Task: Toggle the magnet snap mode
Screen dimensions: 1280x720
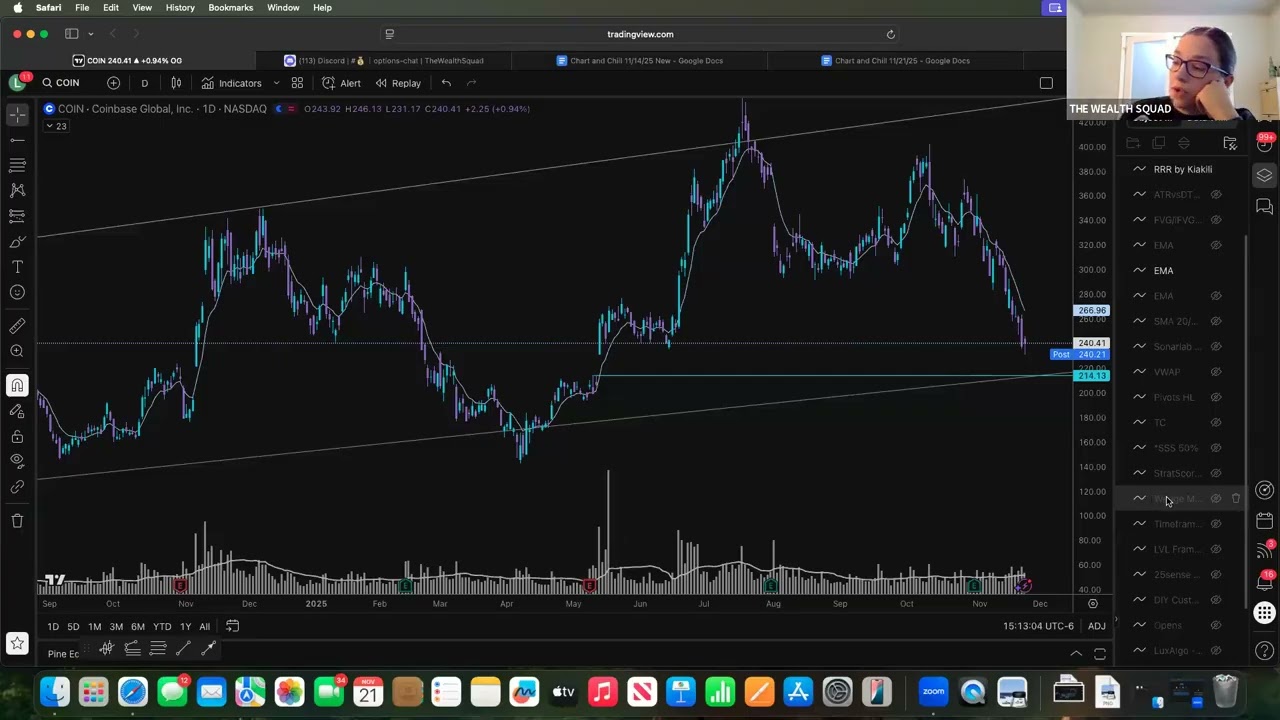Action: tap(17, 385)
